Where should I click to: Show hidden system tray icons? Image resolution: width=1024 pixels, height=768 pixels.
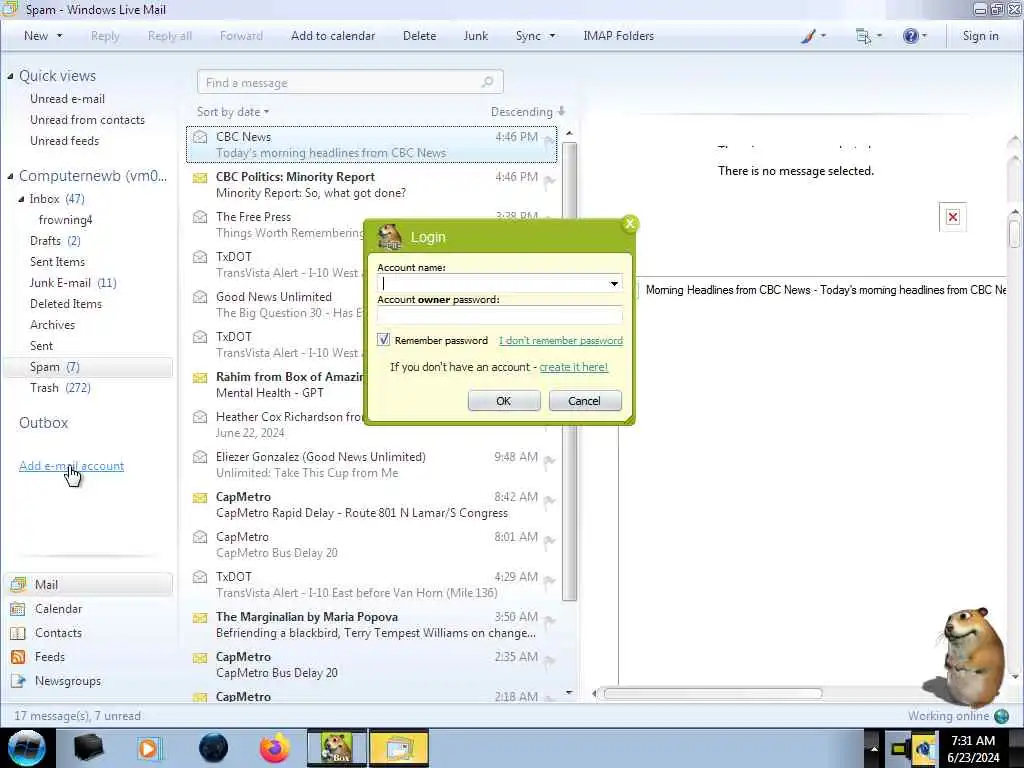[874, 748]
